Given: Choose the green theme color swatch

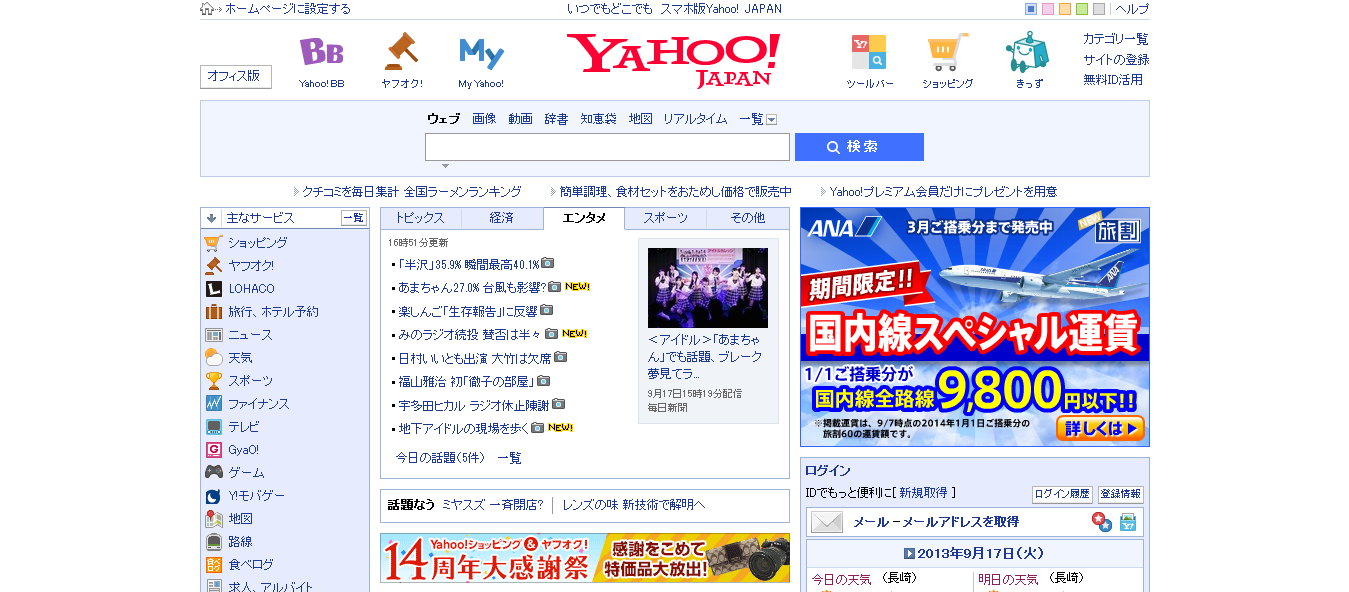Looking at the screenshot, I should click(x=1082, y=9).
